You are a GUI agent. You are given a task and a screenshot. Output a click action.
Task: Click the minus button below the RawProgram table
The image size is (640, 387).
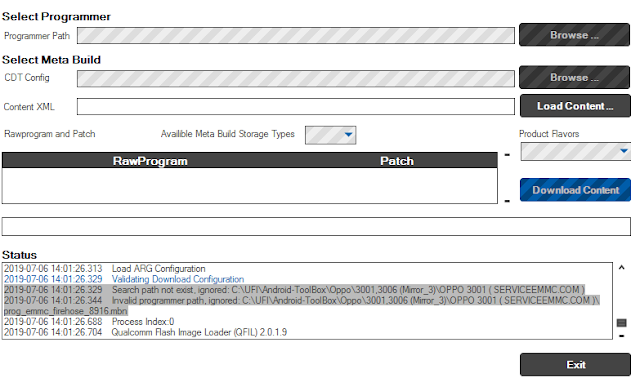pos(507,201)
